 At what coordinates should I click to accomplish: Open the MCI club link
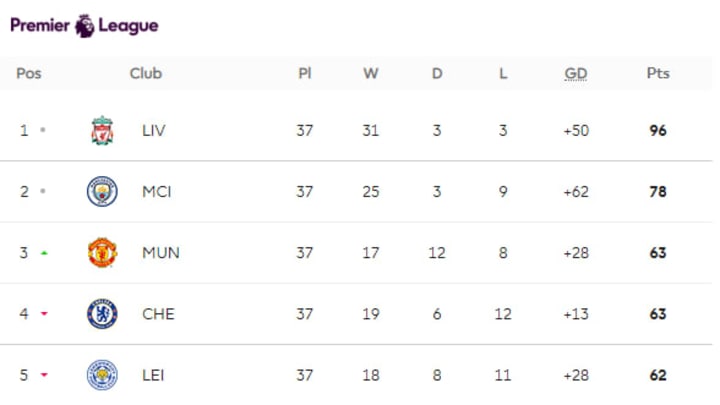157,191
